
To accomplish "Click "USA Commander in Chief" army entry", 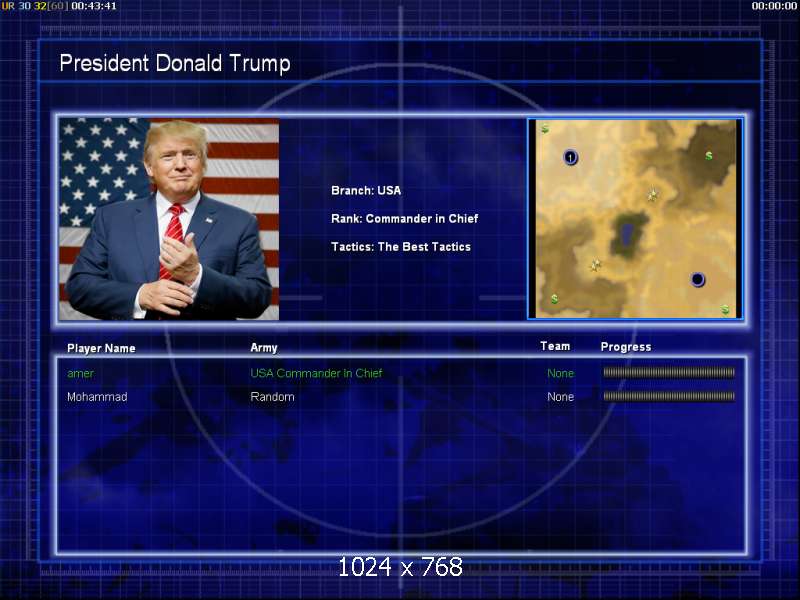I will (316, 373).
